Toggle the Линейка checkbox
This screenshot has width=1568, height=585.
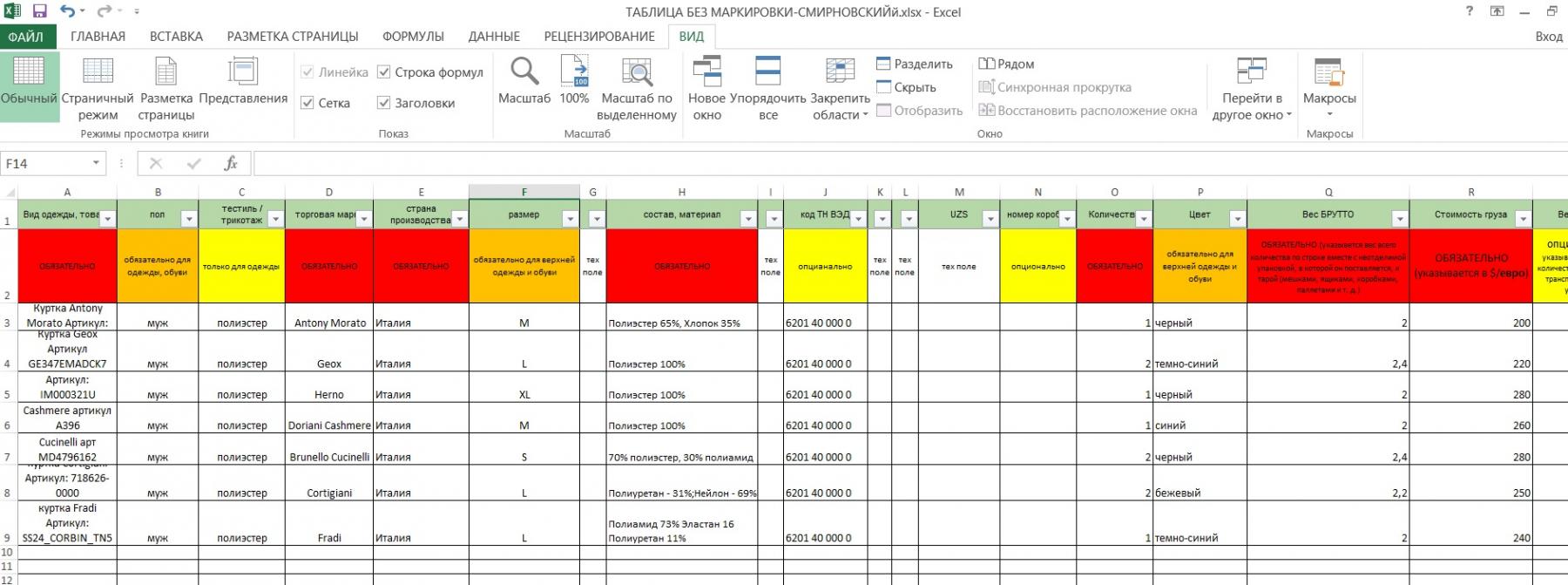pos(307,72)
